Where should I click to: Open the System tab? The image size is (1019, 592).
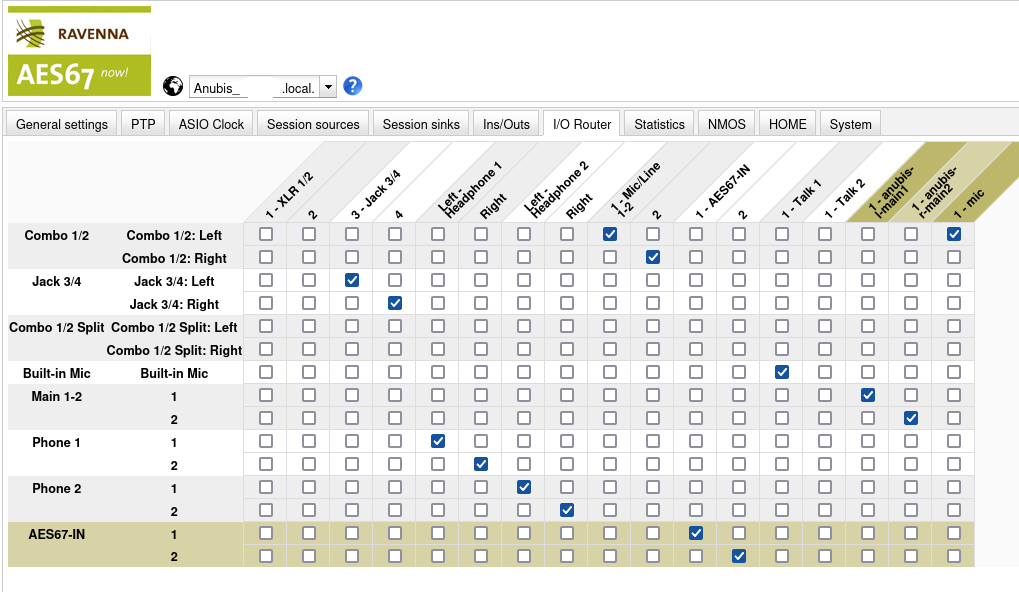(x=850, y=124)
